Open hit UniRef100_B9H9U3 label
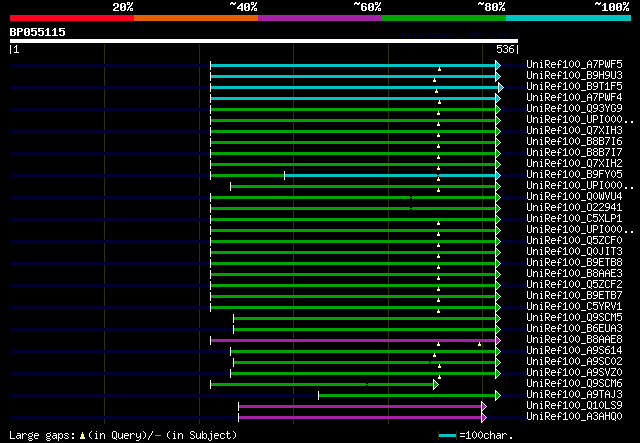 [574, 75]
